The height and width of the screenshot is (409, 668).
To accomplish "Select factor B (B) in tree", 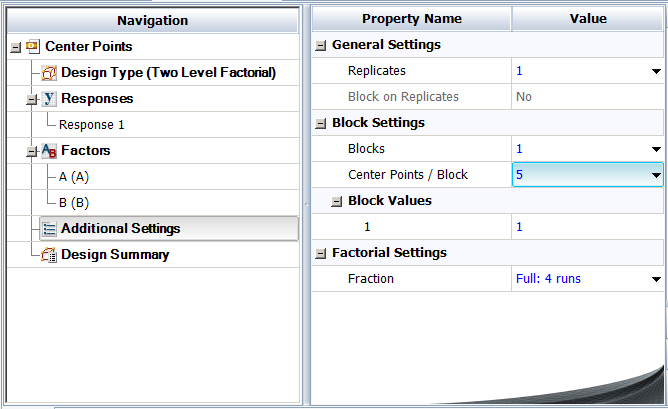I will pos(74,203).
